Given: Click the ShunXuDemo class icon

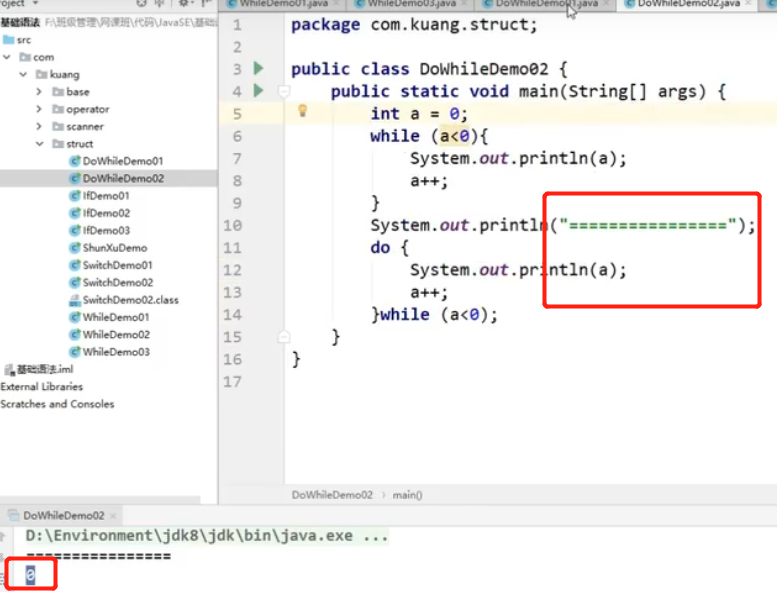Looking at the screenshot, I should click(75, 248).
